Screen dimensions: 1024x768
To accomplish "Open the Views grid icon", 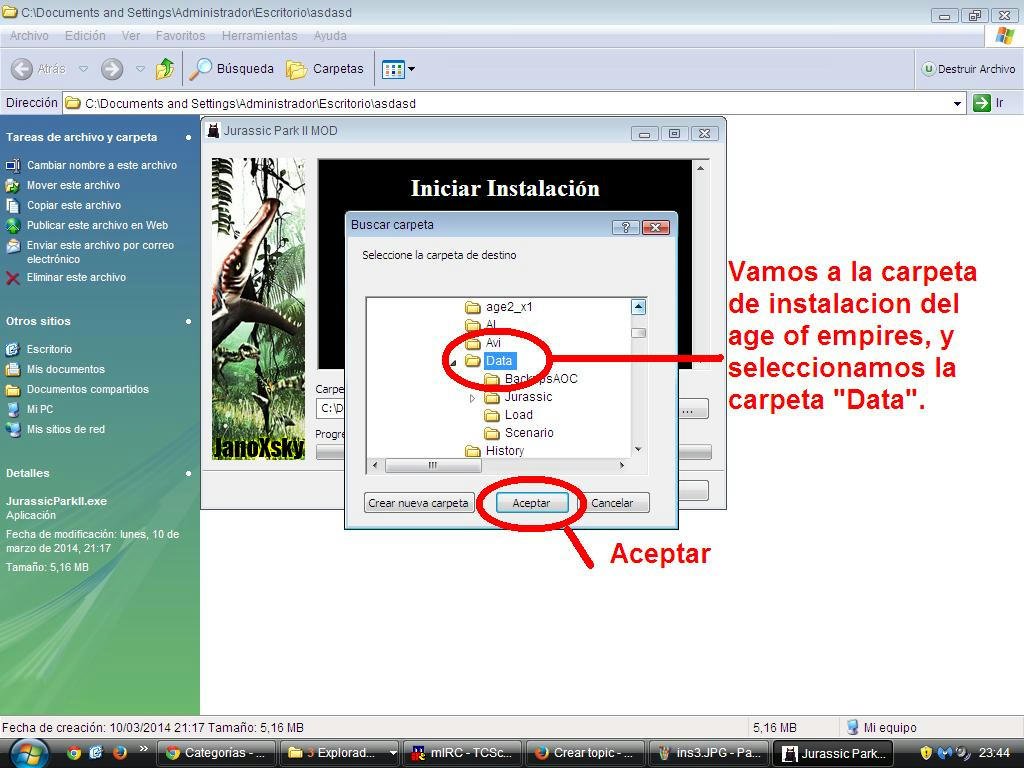I will [x=392, y=69].
